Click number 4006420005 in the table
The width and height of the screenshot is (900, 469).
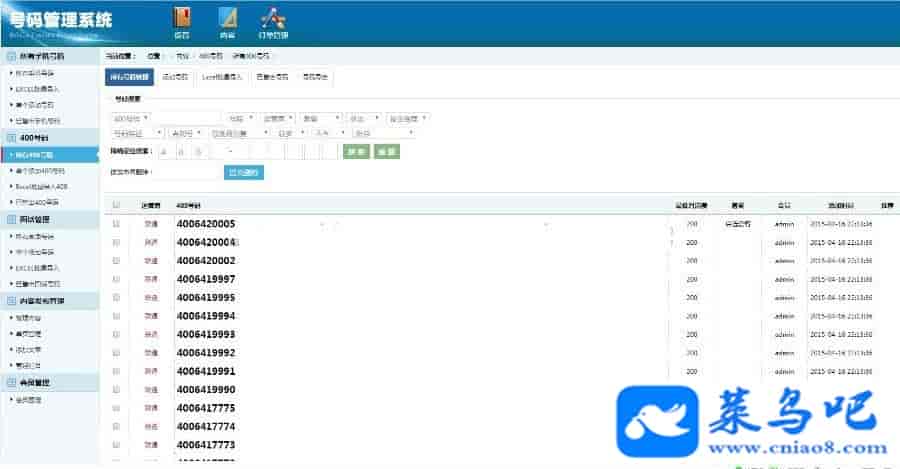206,224
